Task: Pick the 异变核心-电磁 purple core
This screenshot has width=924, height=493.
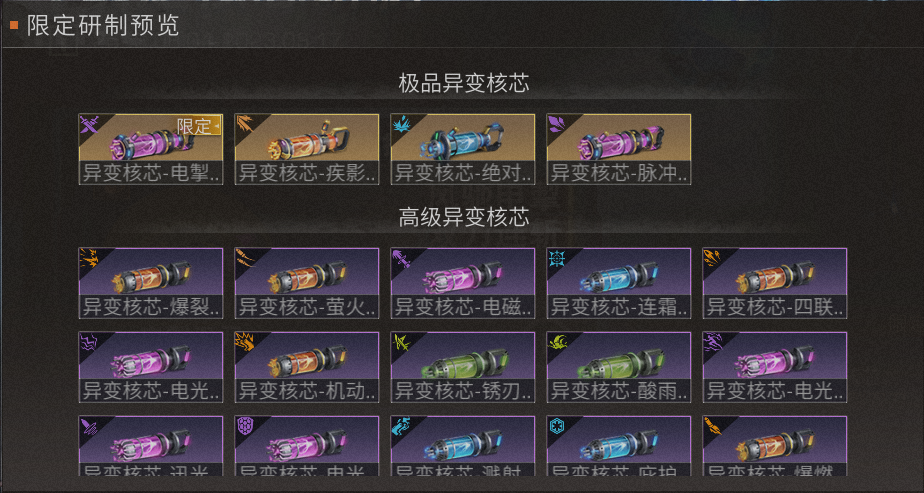Action: click(463, 283)
